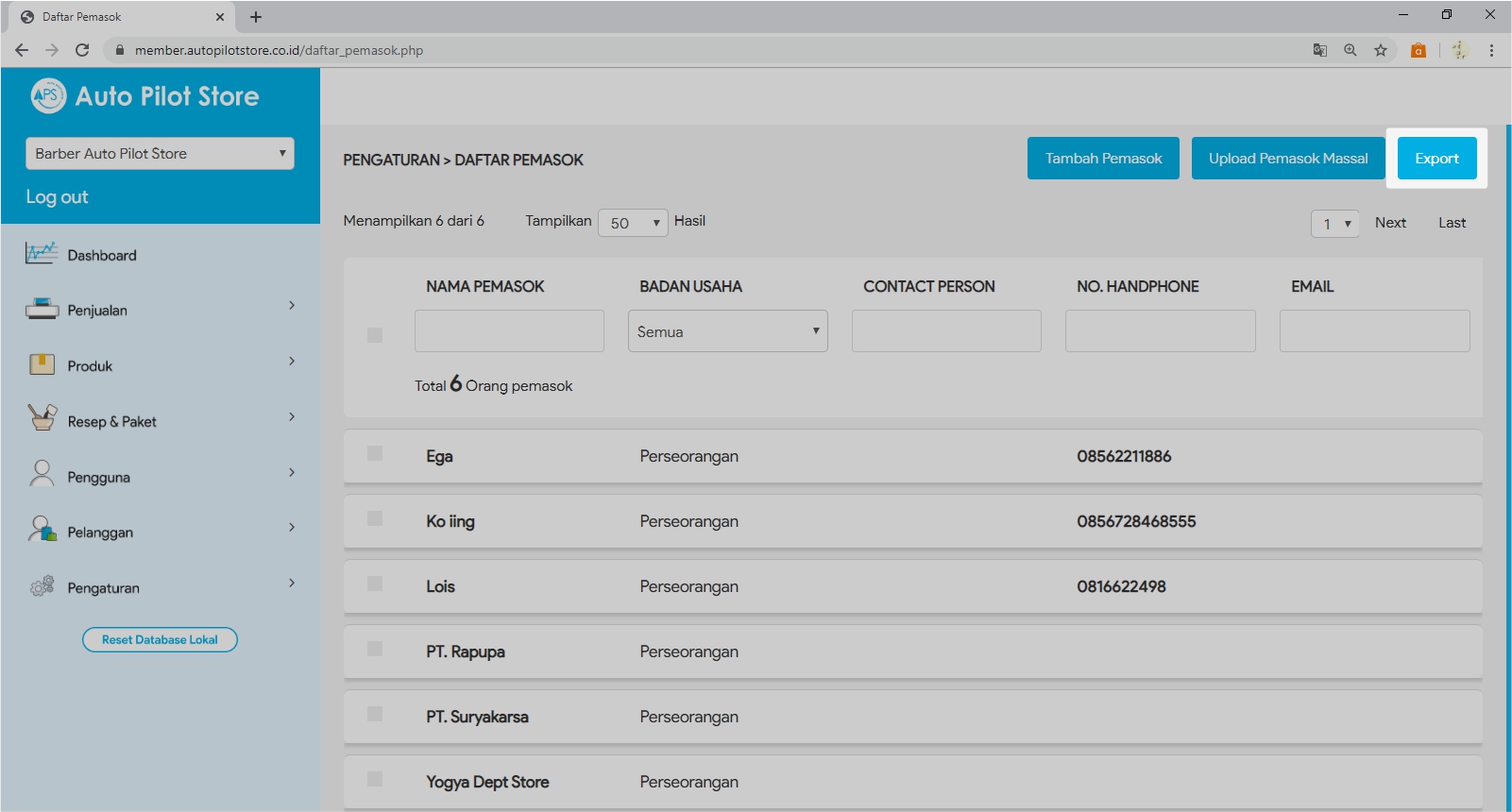Bookmark this page with the star icon

pyautogui.click(x=1381, y=50)
